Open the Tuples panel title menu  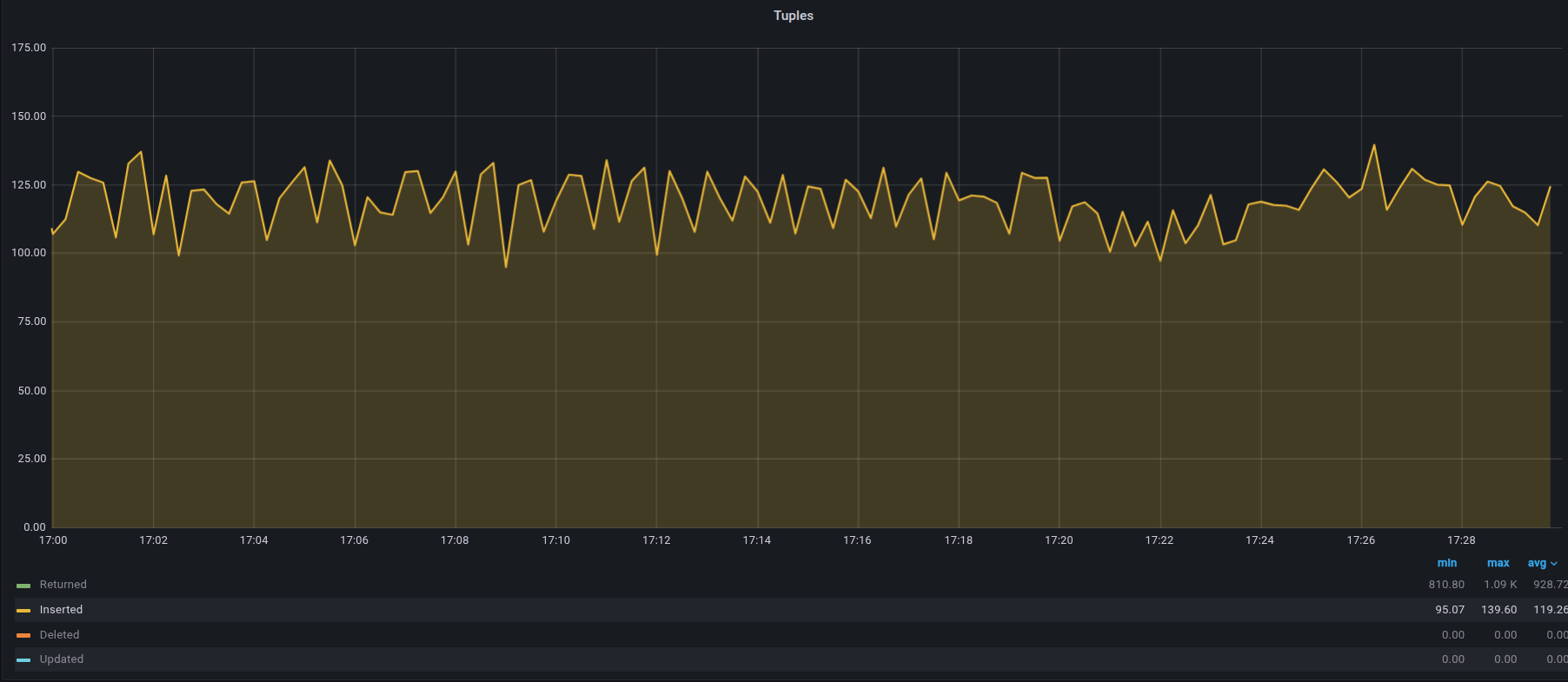(x=793, y=16)
